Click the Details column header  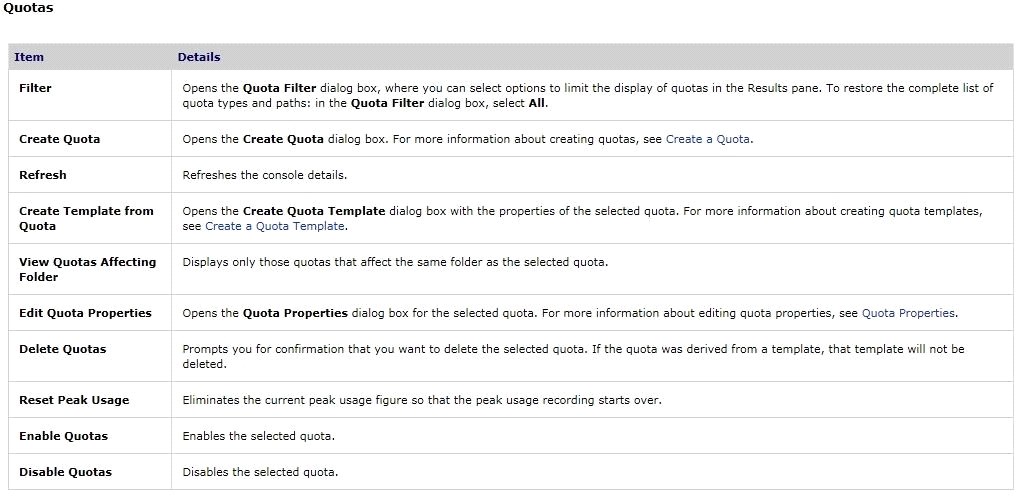click(x=199, y=57)
